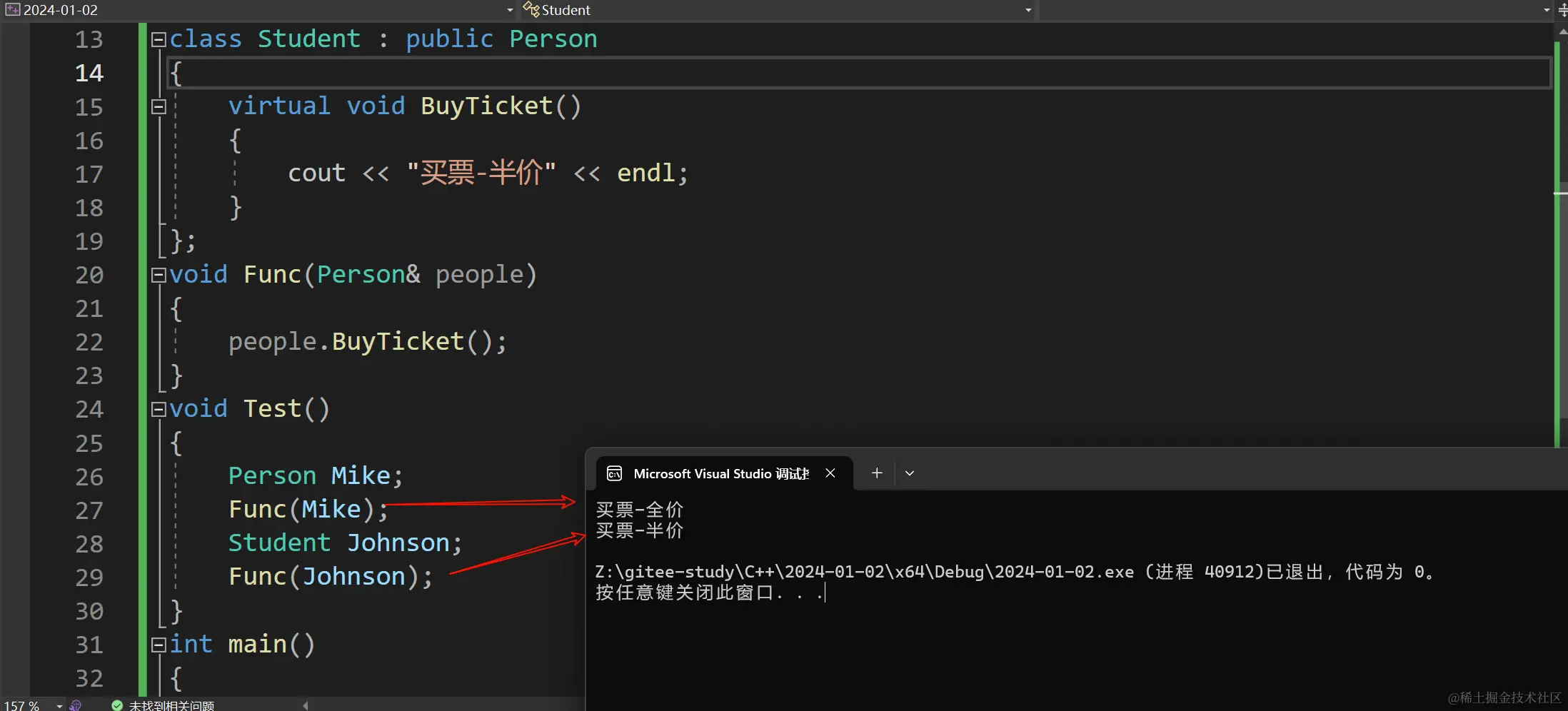Click the '买票-半价' string literal in code
The image size is (1568, 711).
click(481, 173)
